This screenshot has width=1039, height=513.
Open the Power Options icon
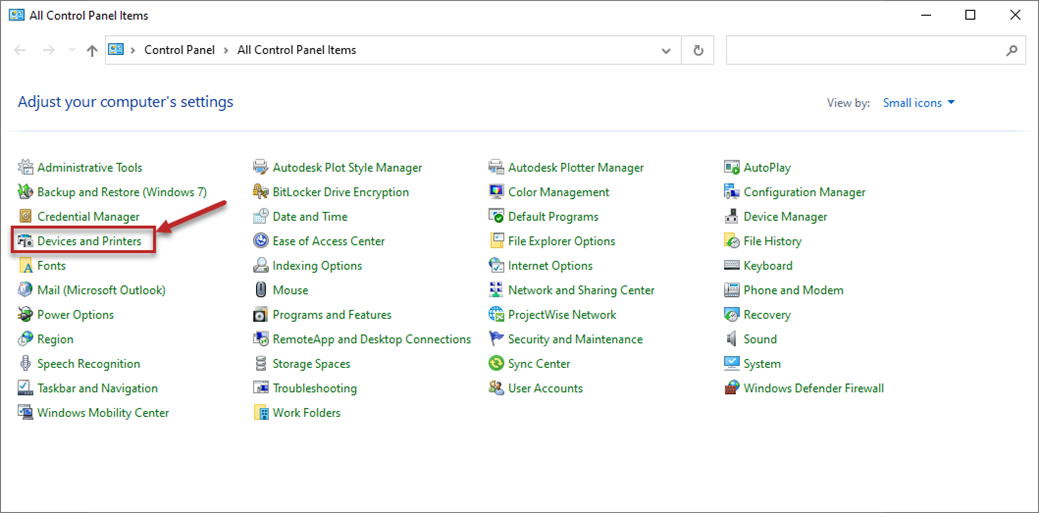(x=25, y=315)
